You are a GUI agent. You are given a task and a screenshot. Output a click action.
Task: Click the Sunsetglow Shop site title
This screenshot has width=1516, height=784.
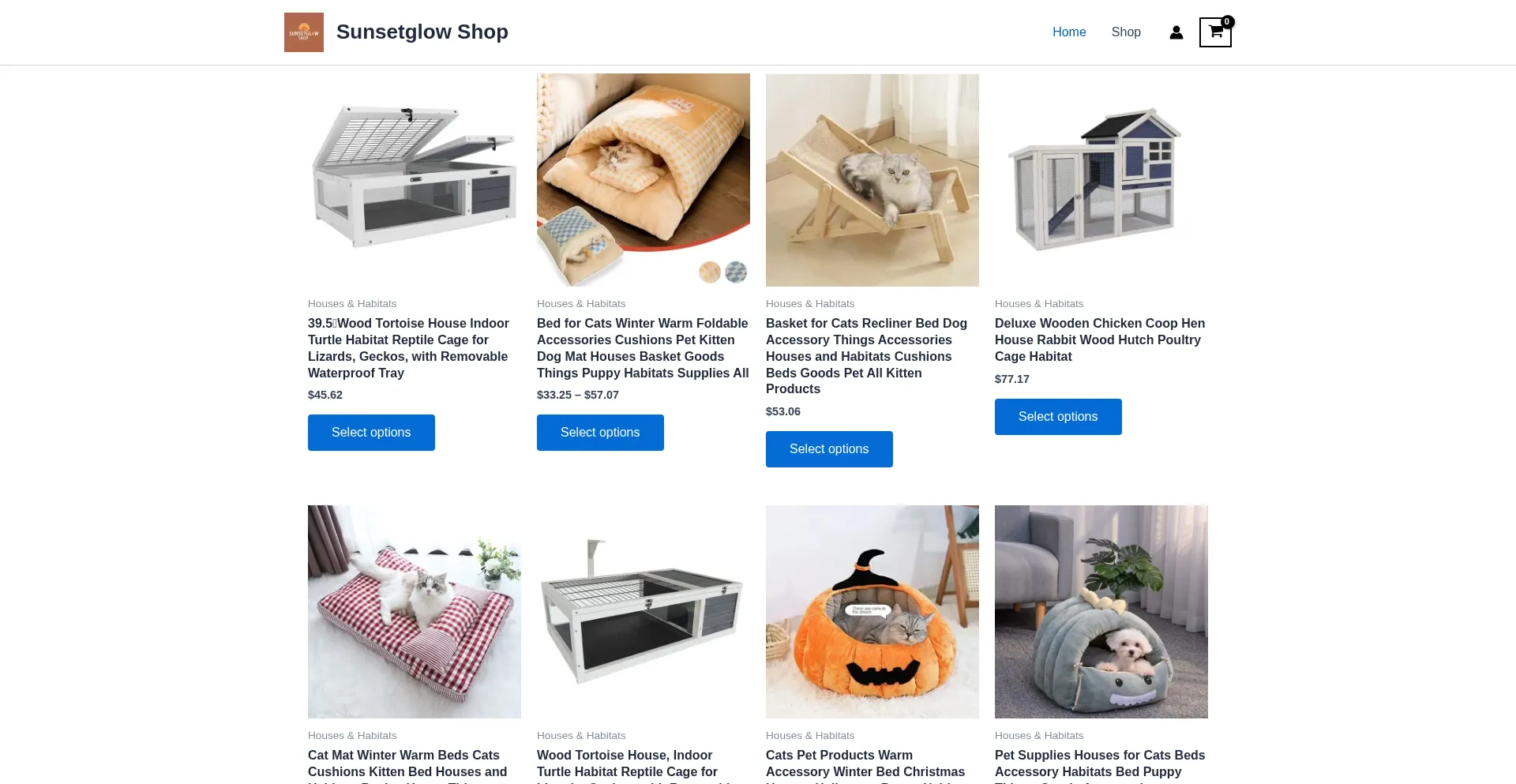click(422, 32)
